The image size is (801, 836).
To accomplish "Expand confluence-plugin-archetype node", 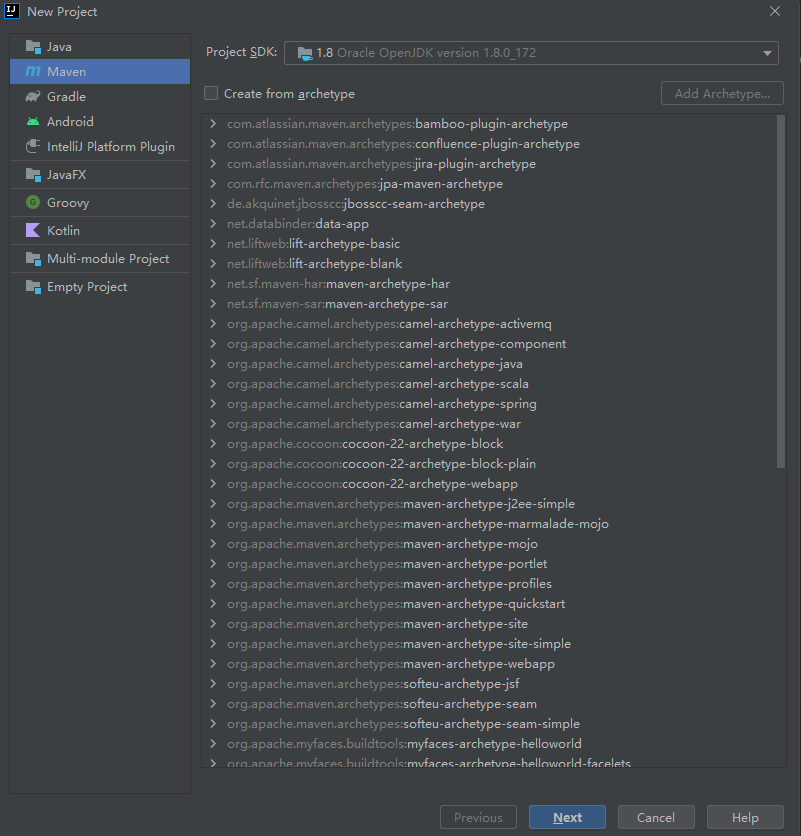I will (213, 144).
